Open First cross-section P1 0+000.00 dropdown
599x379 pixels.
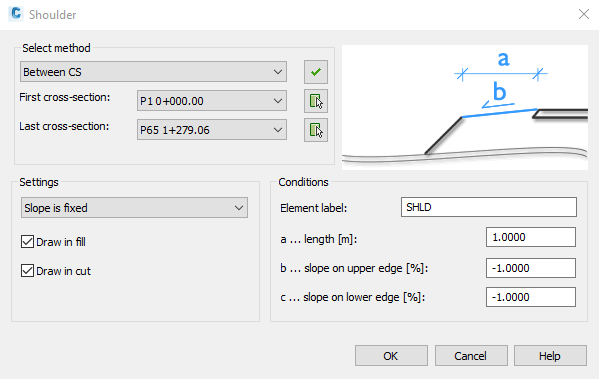click(x=212, y=101)
